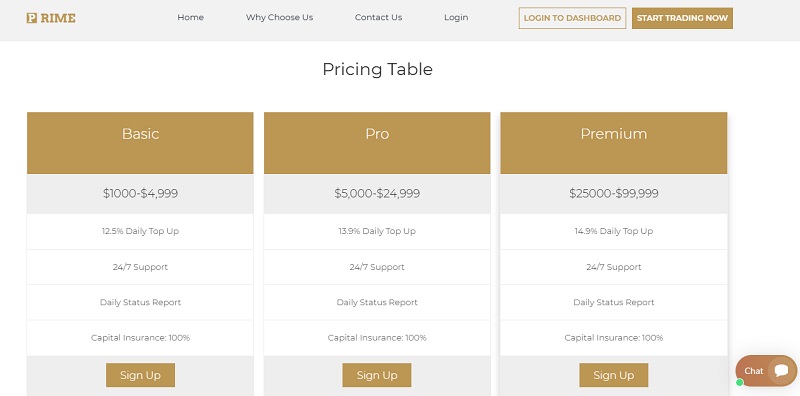Select Login in the navigation bar

coord(456,17)
